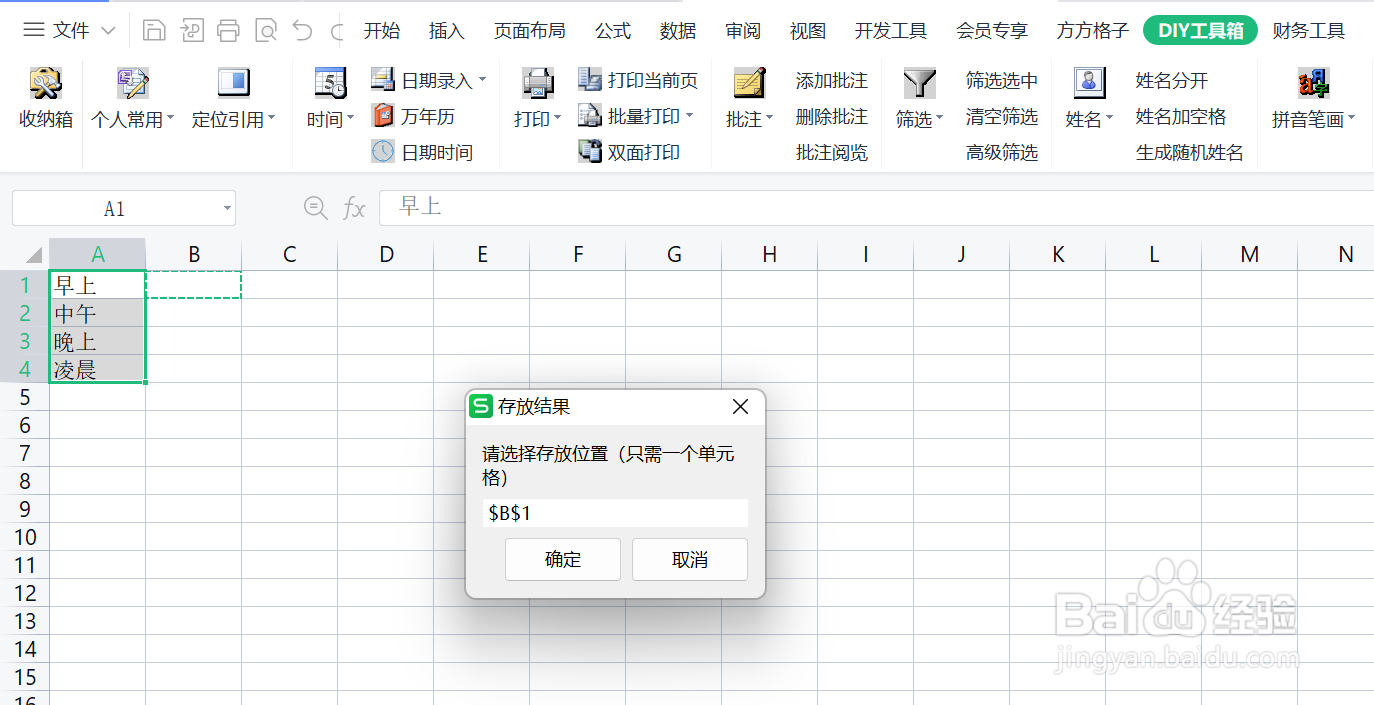Screen dimensions: 1374x705
Task: Select the DIY工具箱 tab
Action: tap(1200, 30)
